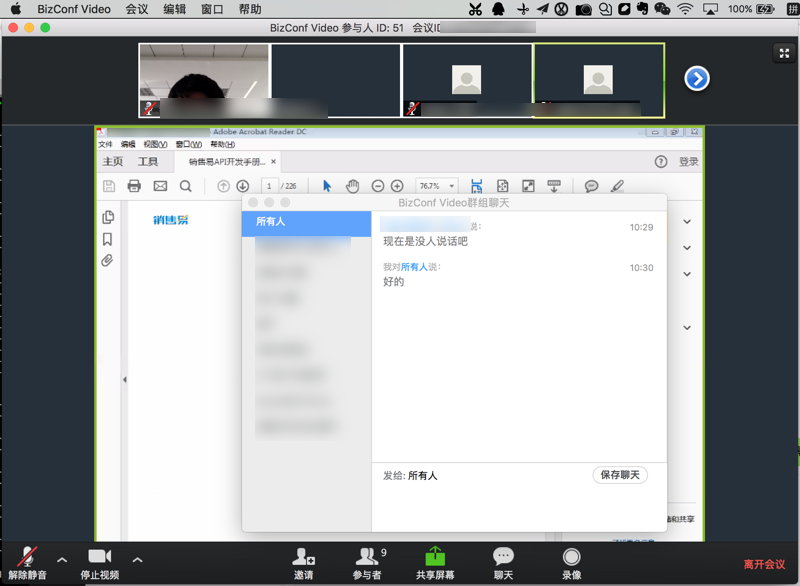Expand first chevron in Acrobat right pane
The width and height of the screenshot is (800, 586).
coord(687,221)
